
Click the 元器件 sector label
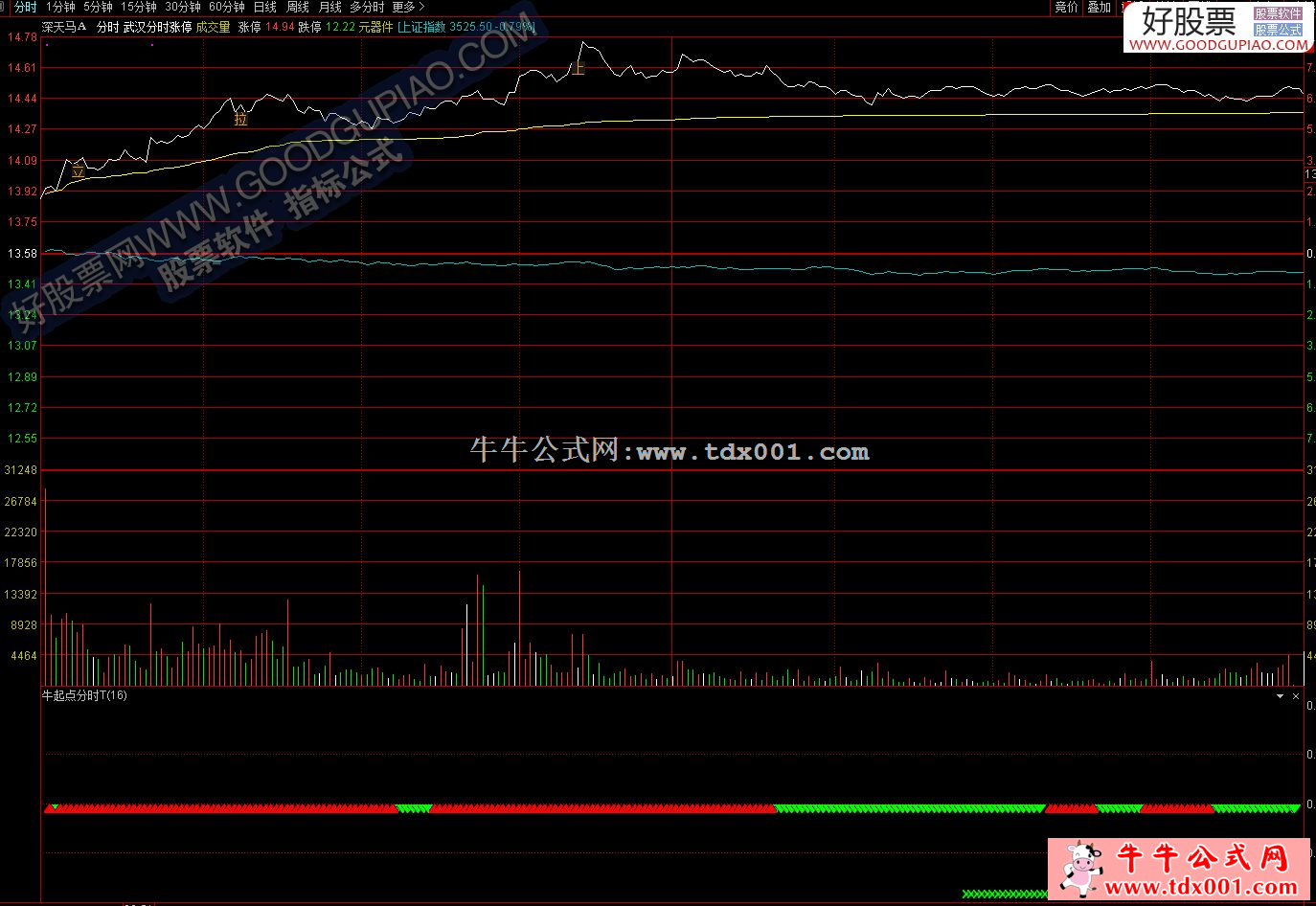(x=375, y=27)
